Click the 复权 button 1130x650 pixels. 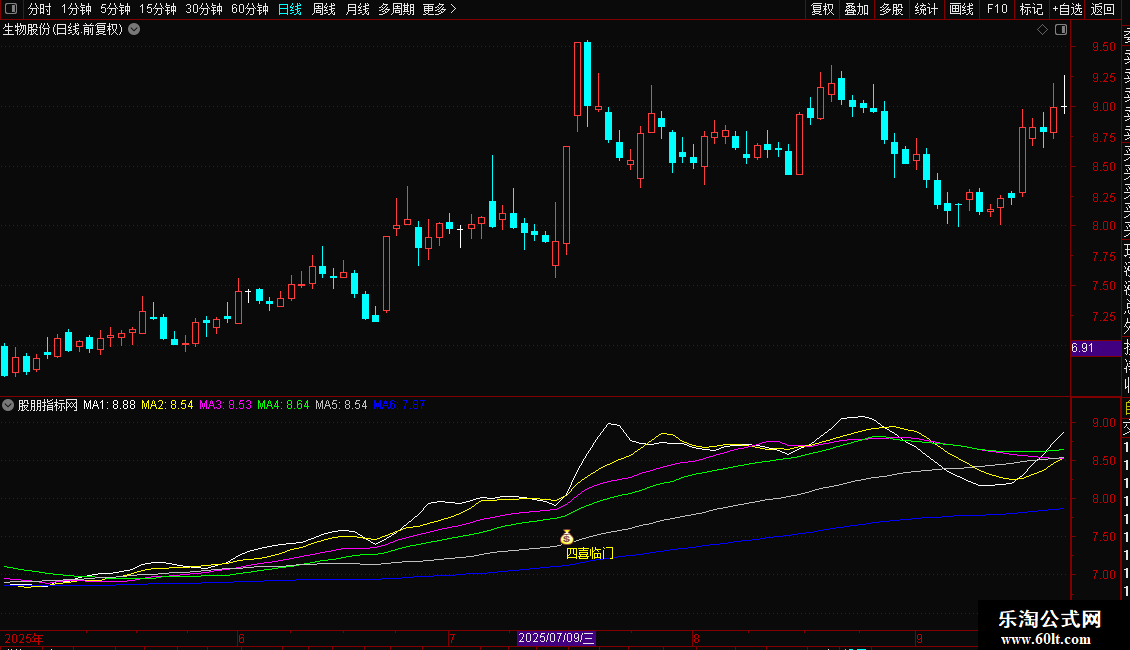pos(822,9)
